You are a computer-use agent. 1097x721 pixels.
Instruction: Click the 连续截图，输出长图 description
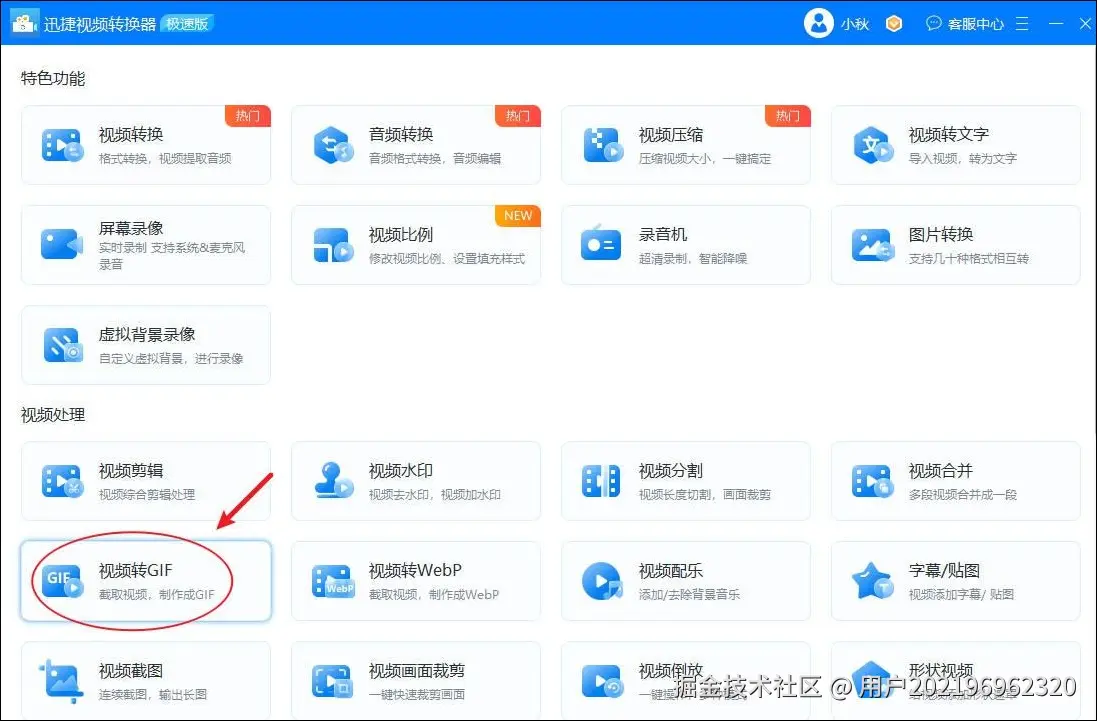[x=153, y=694]
